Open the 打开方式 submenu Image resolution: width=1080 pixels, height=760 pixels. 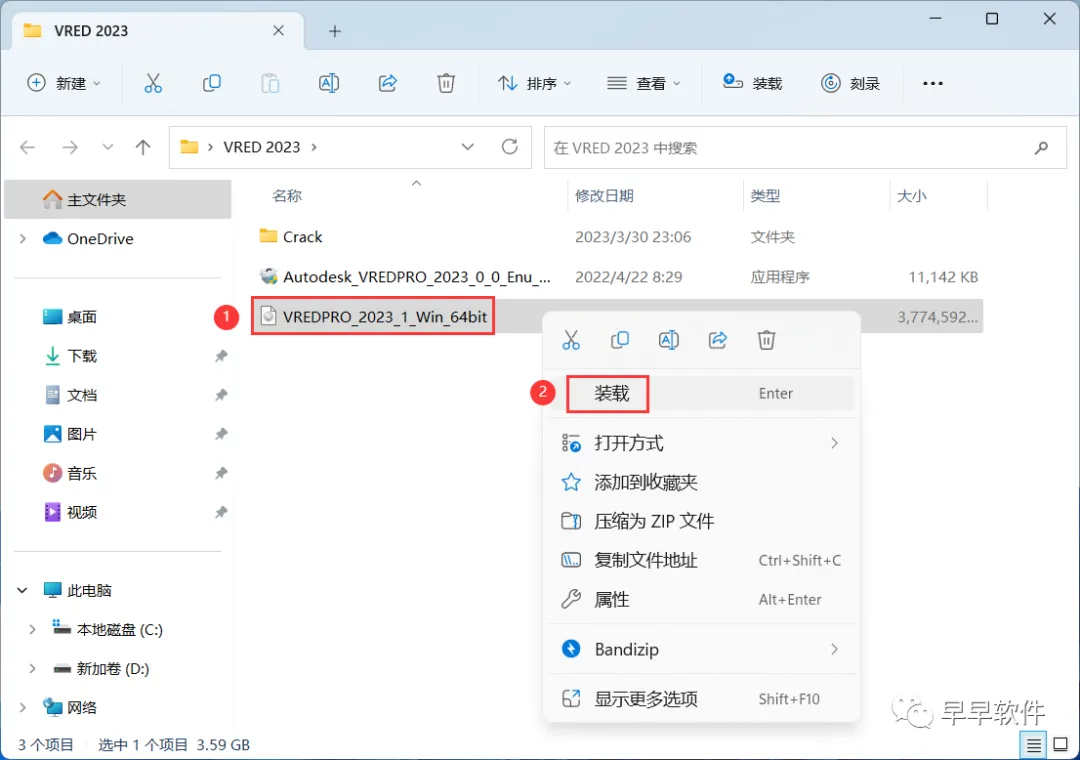click(701, 443)
